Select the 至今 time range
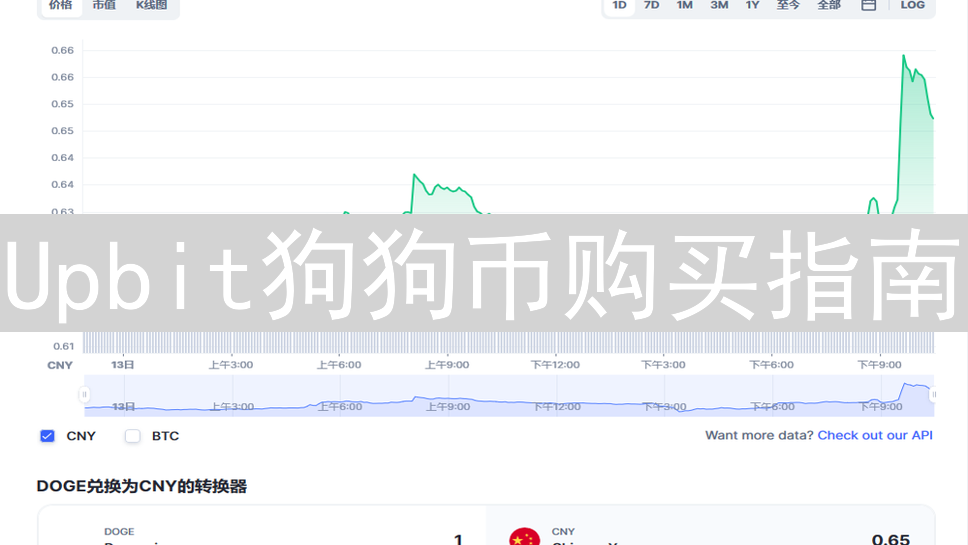Image resolution: width=968 pixels, height=545 pixels. pos(788,6)
